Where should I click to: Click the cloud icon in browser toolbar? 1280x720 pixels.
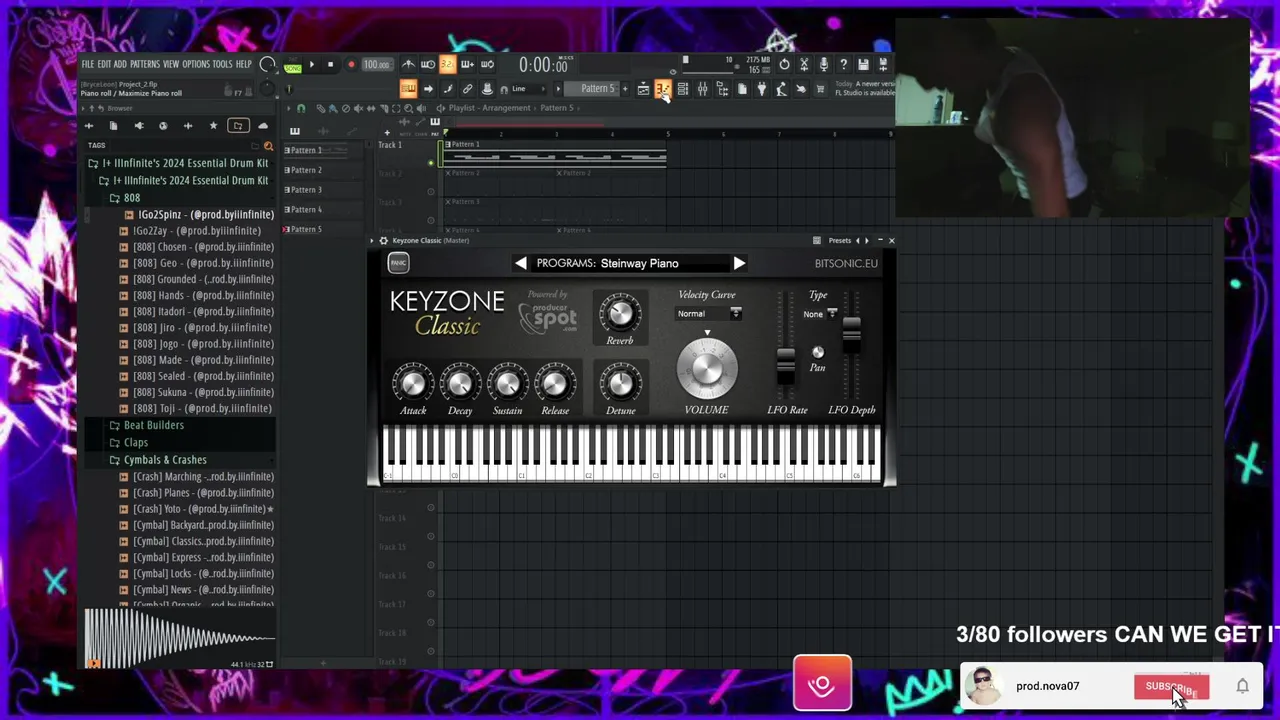263,126
